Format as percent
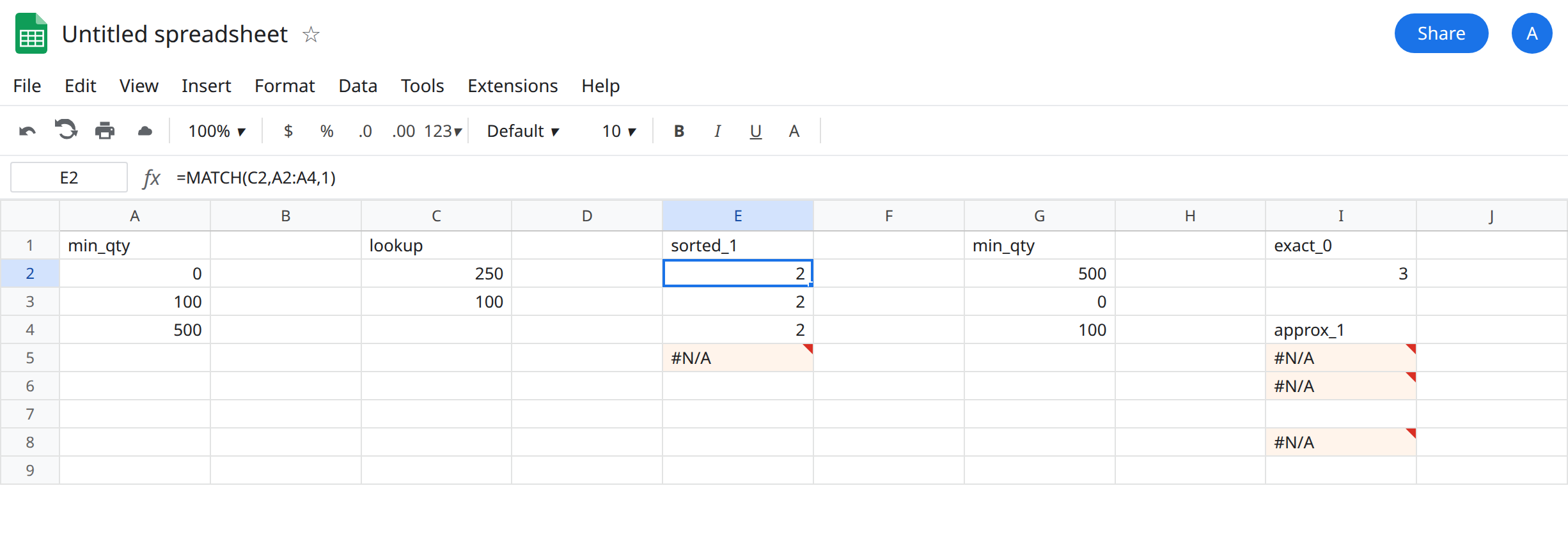 click(327, 131)
